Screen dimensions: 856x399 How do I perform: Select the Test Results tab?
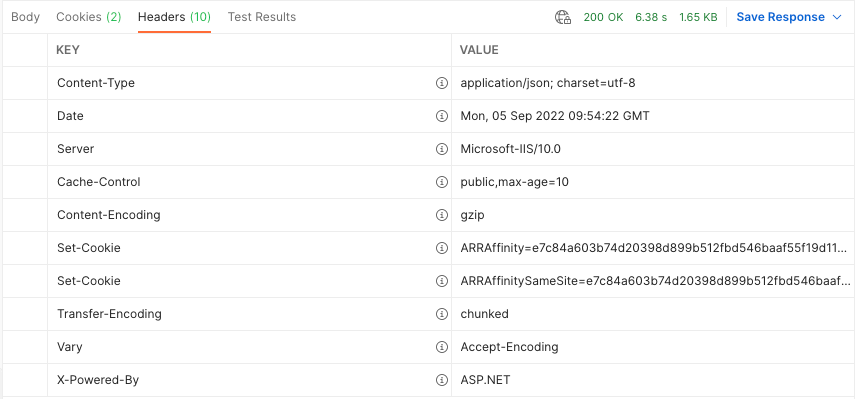[262, 17]
